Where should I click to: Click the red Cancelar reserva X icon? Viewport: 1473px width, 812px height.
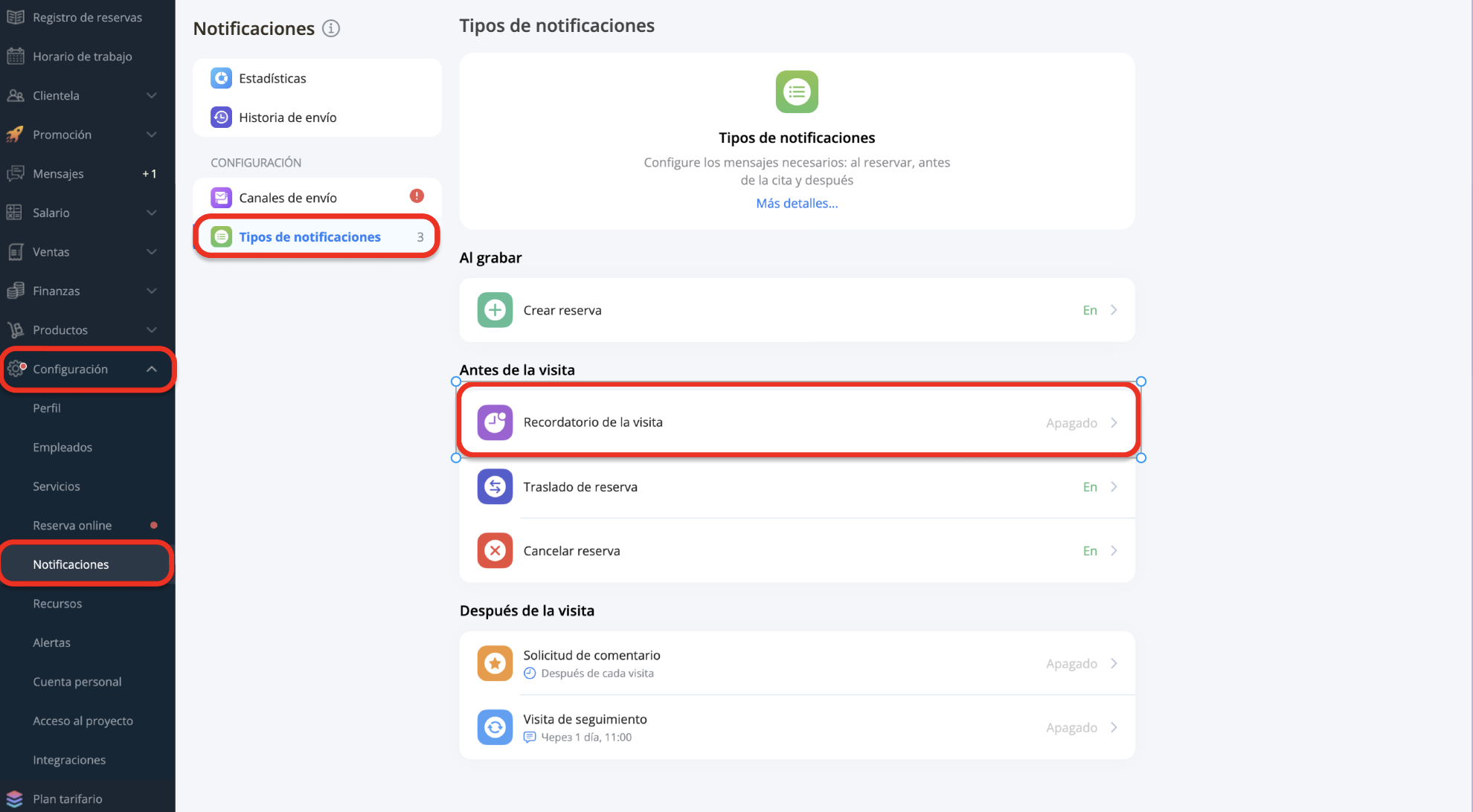495,550
